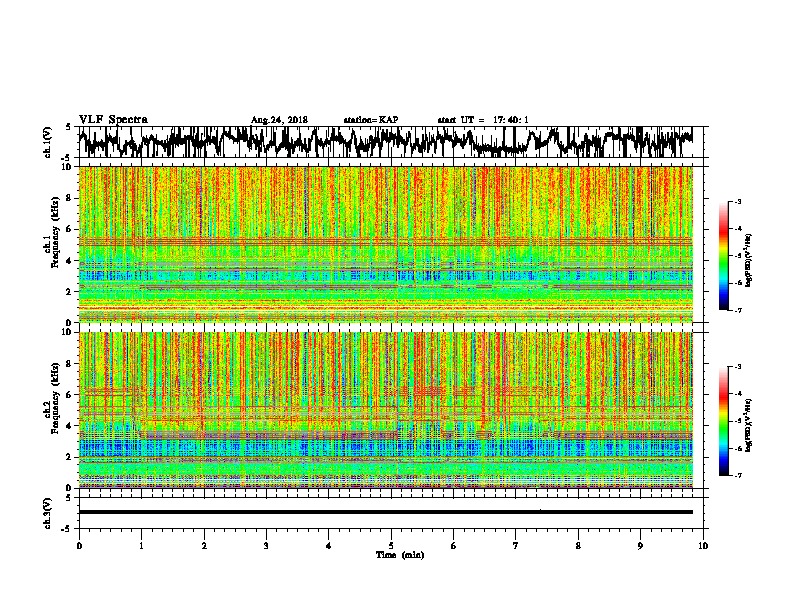
Task: Click the ch.1 voltage waveform trace panel
Action: tap(390, 142)
